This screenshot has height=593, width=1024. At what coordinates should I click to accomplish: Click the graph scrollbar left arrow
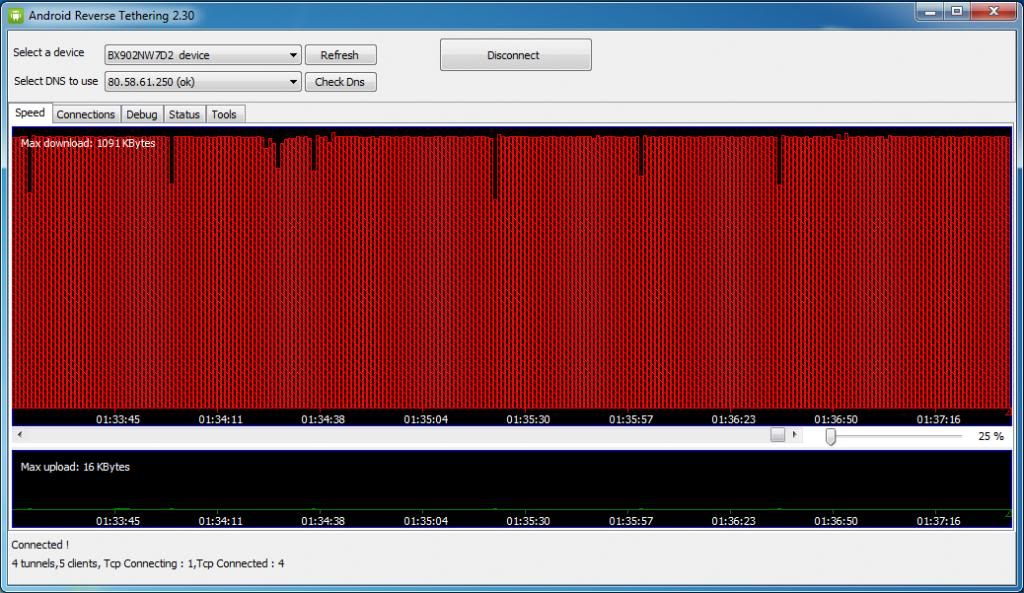point(20,435)
